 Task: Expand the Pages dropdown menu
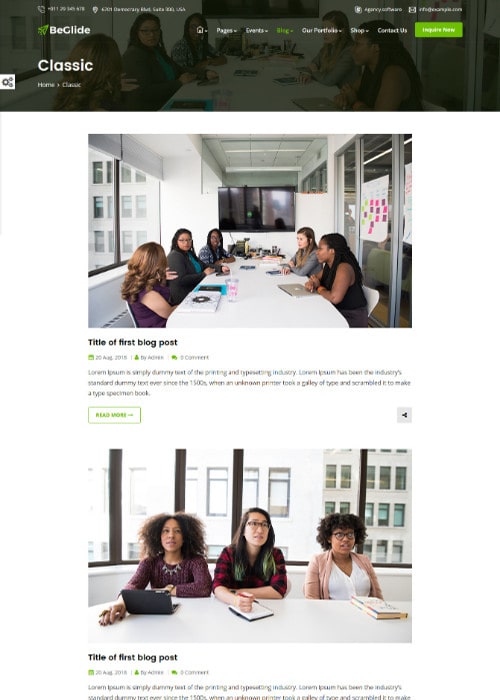[x=226, y=30]
